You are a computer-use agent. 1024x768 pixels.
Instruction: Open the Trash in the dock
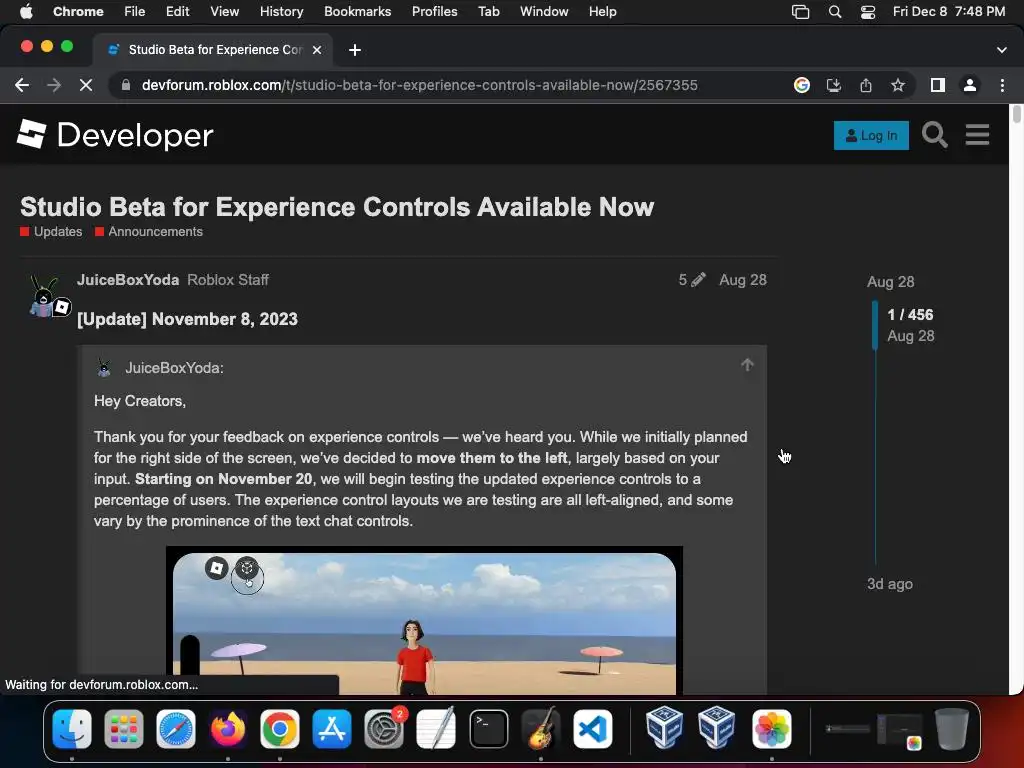point(952,729)
